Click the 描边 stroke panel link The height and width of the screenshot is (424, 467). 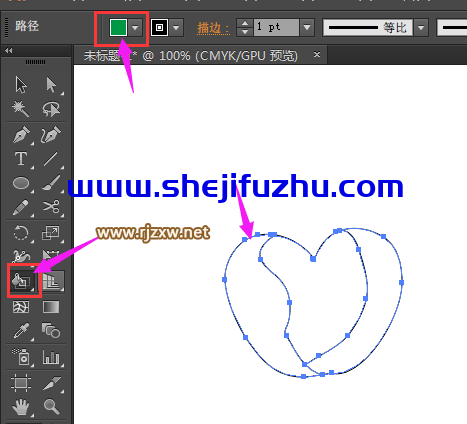click(x=213, y=28)
